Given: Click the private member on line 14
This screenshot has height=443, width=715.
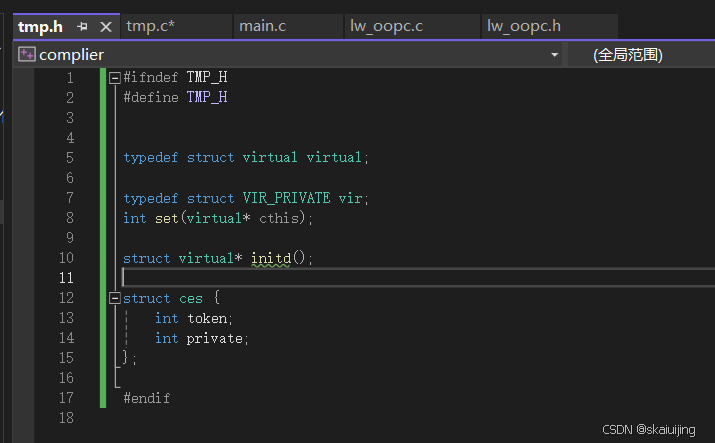Looking at the screenshot, I should 215,338.
